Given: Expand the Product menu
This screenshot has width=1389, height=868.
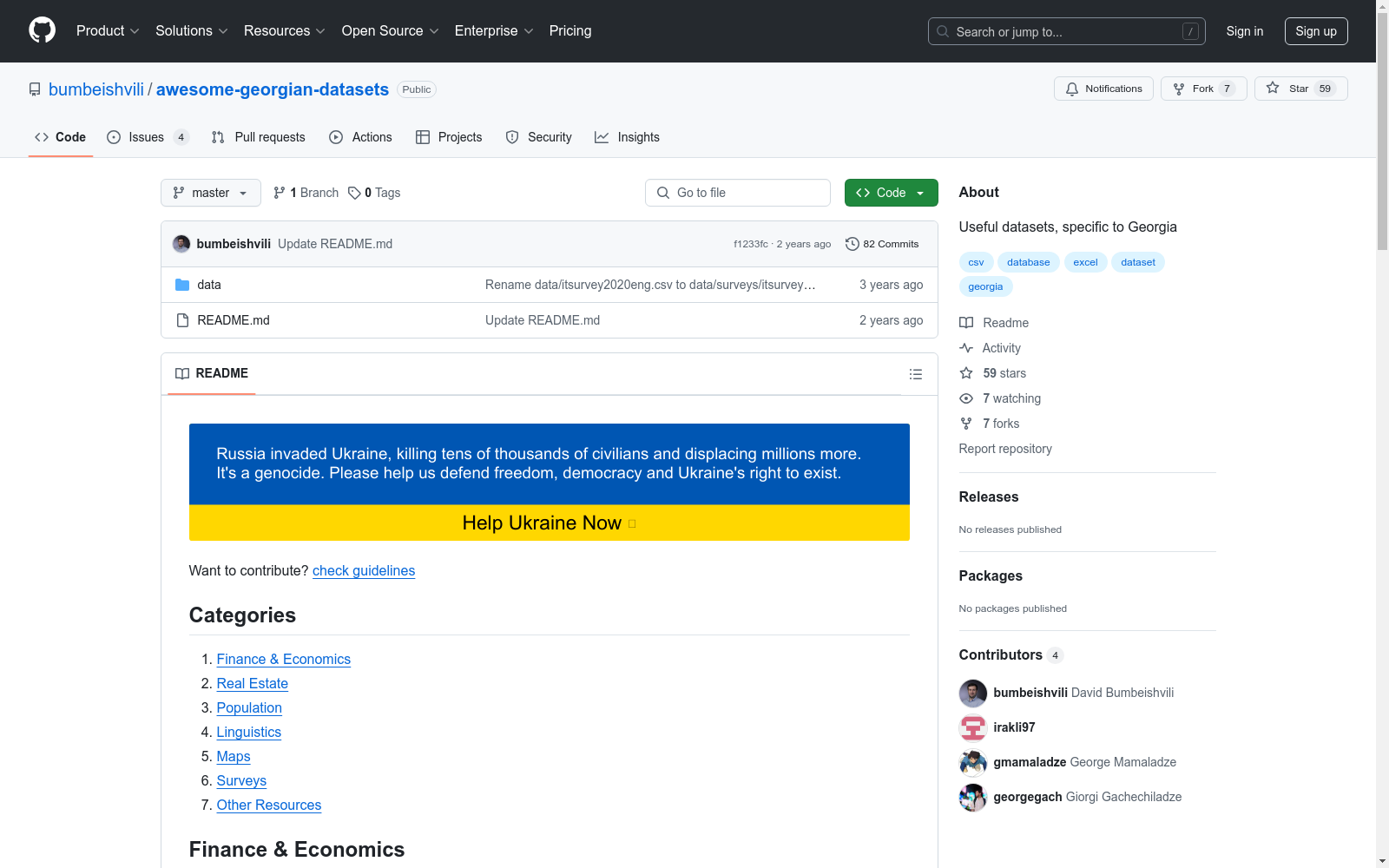Looking at the screenshot, I should point(108,31).
